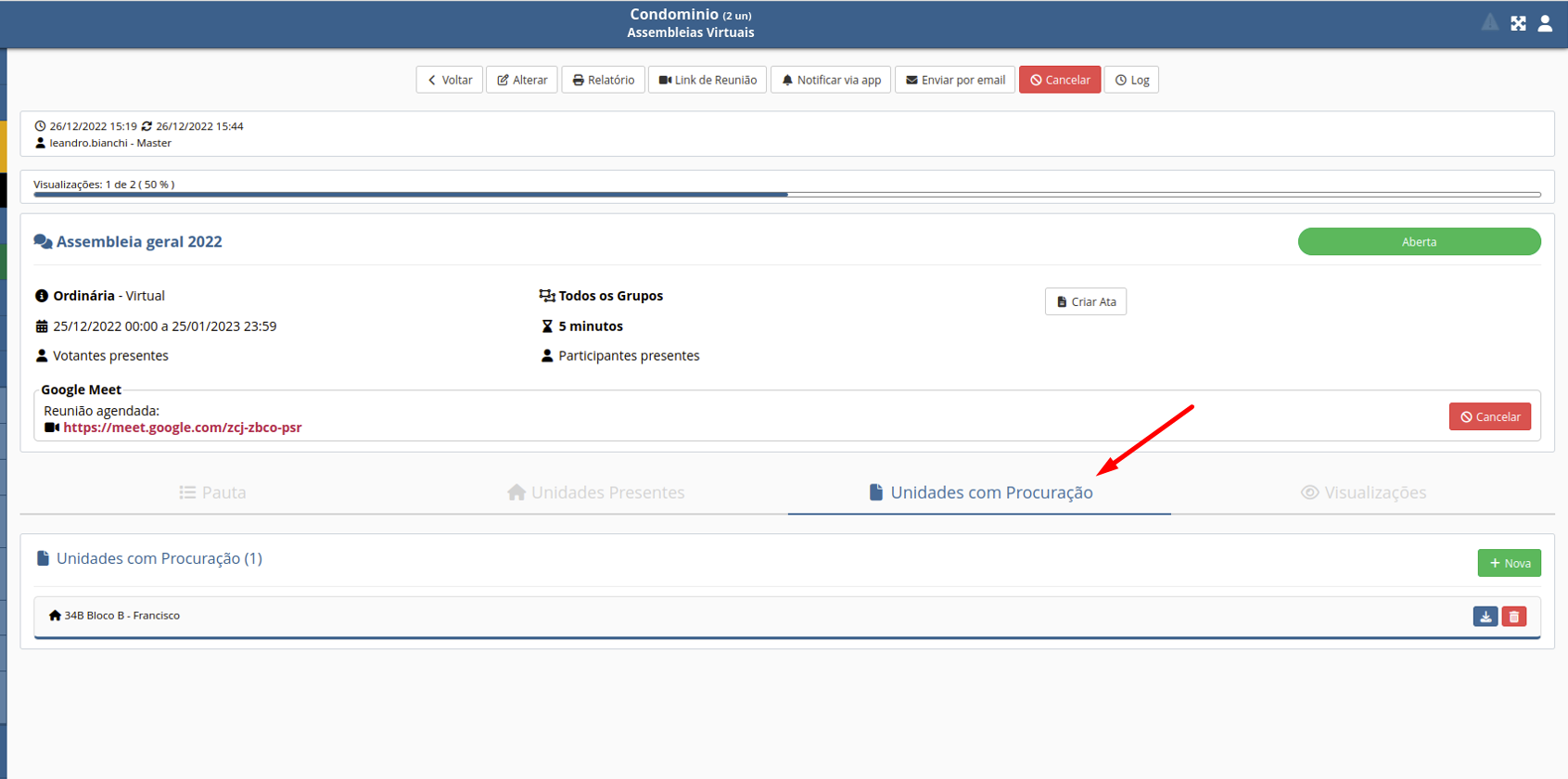
Task: Toggle fullscreen with the expand icon
Action: tap(1518, 23)
